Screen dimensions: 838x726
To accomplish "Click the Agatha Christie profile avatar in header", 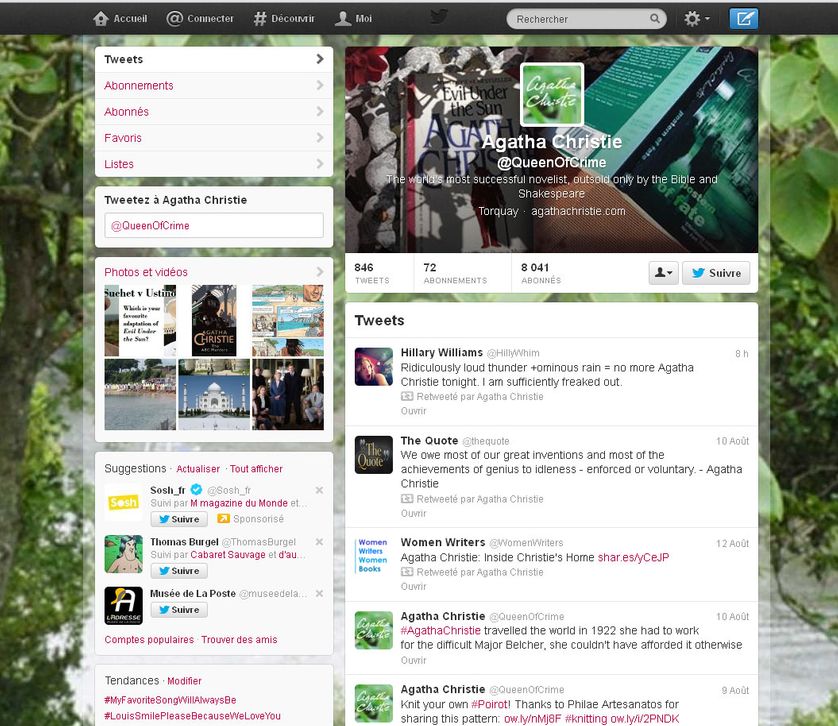I will click(552, 95).
